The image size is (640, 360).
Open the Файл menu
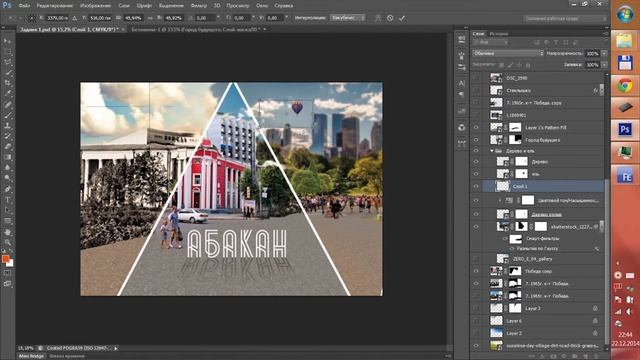pyautogui.click(x=24, y=6)
